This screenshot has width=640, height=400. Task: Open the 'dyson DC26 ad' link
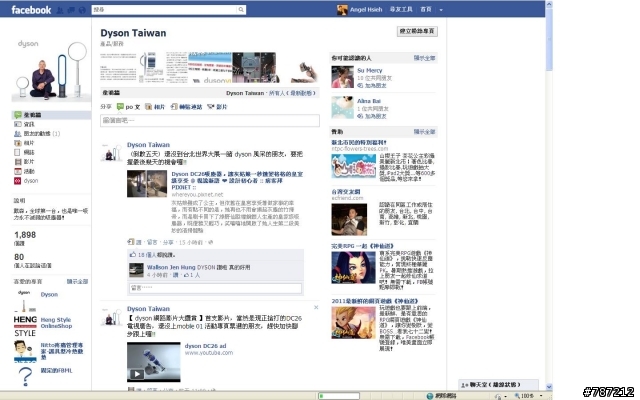coord(205,346)
